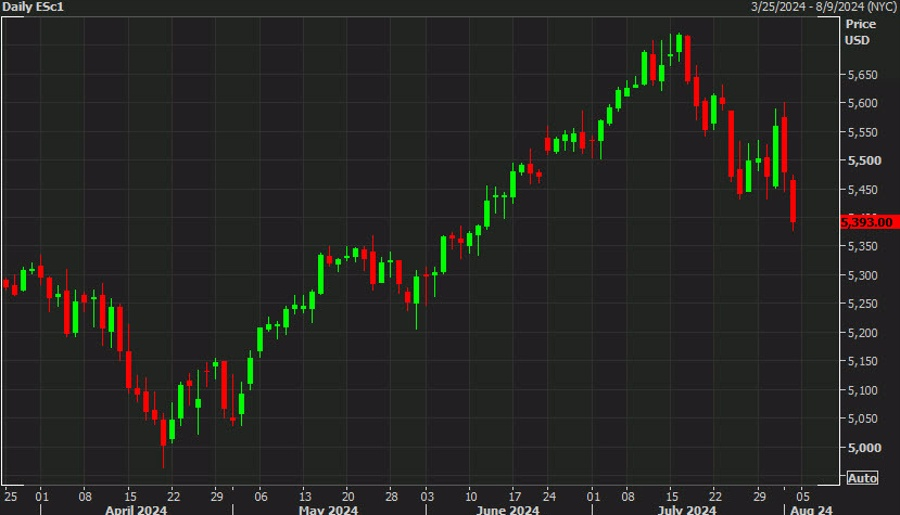900x515 pixels.
Task: Click the 5,500 price axis tick
Action: pos(864,161)
